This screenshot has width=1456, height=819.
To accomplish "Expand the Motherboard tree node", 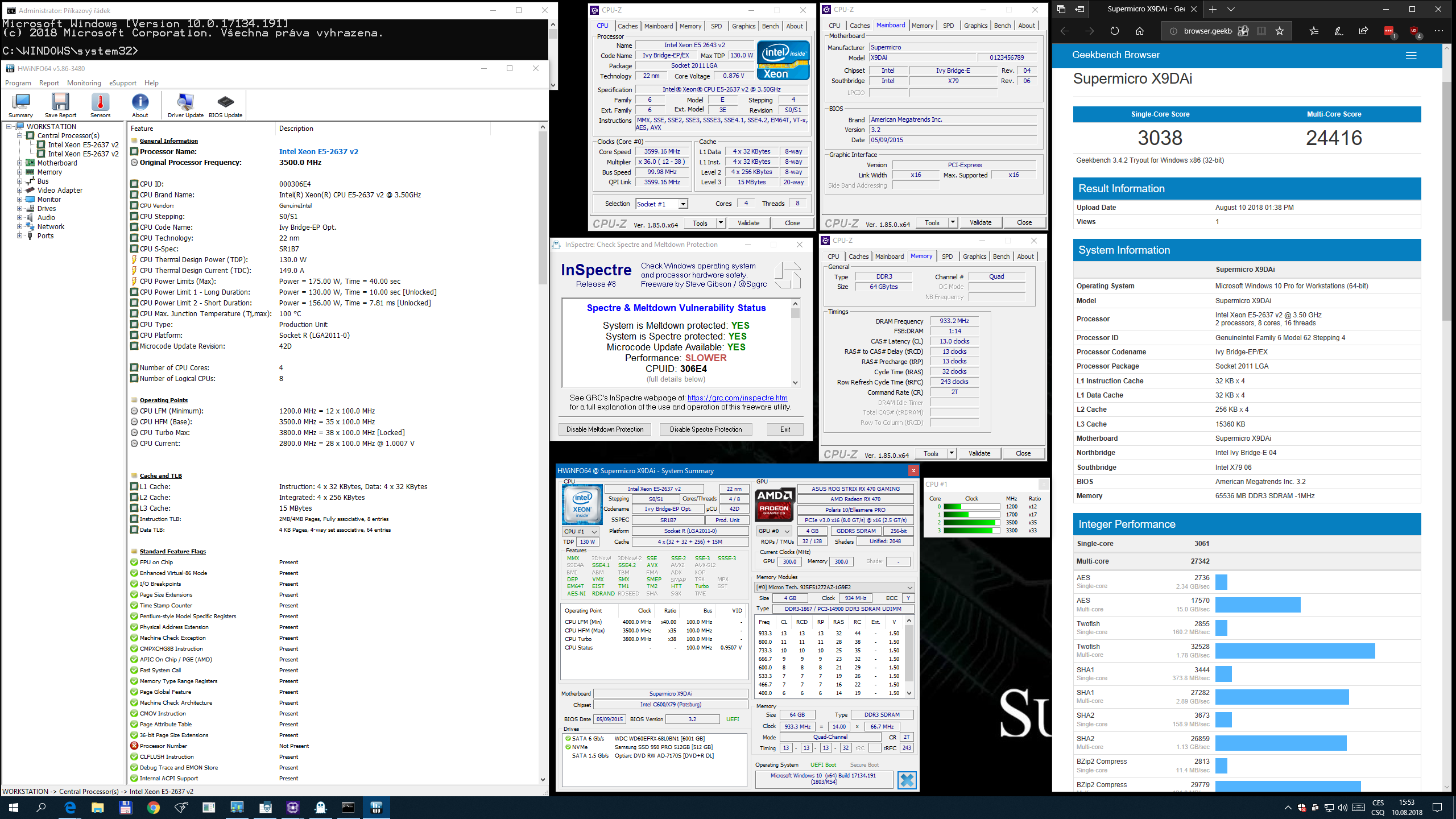I will click(20, 163).
